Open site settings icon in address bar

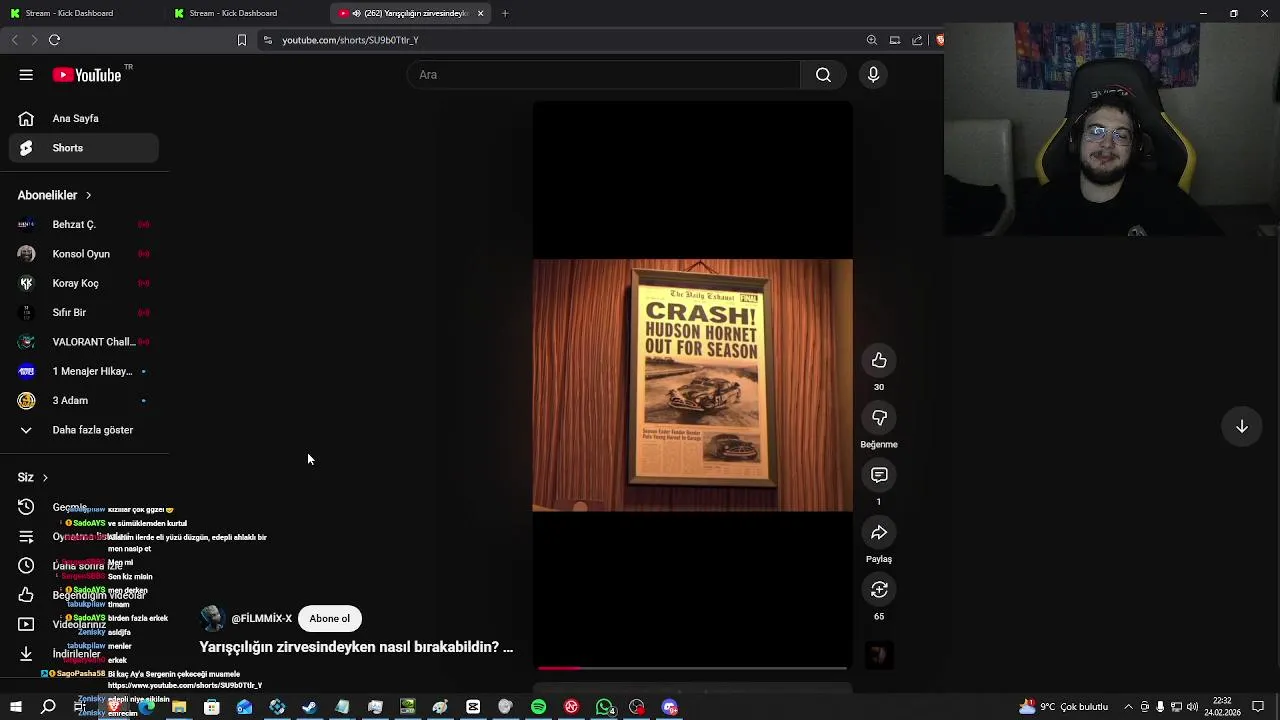coord(267,40)
